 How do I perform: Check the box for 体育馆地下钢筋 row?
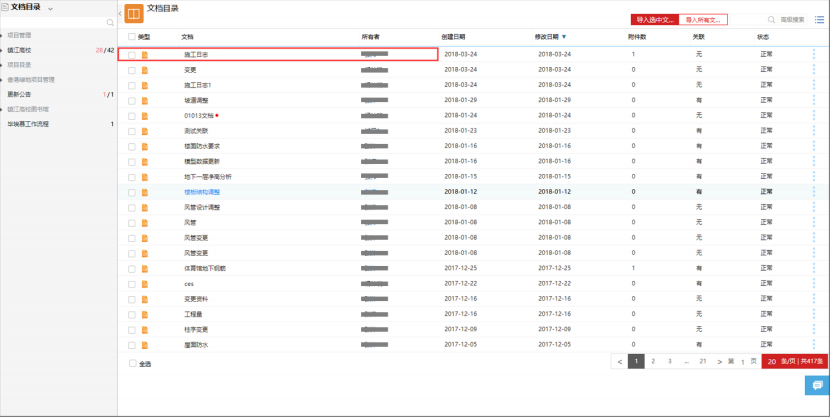pyautogui.click(x=131, y=269)
